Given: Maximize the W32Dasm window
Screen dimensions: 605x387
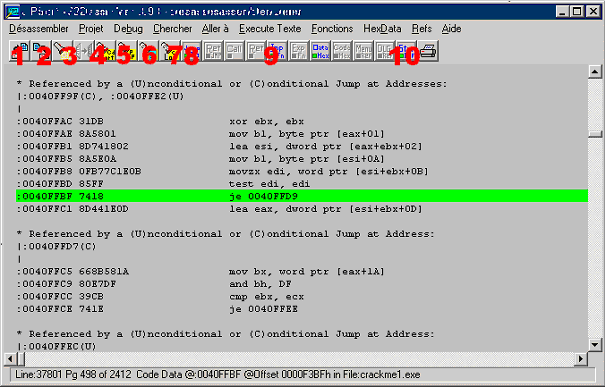Looking at the screenshot, I should [578, 11].
